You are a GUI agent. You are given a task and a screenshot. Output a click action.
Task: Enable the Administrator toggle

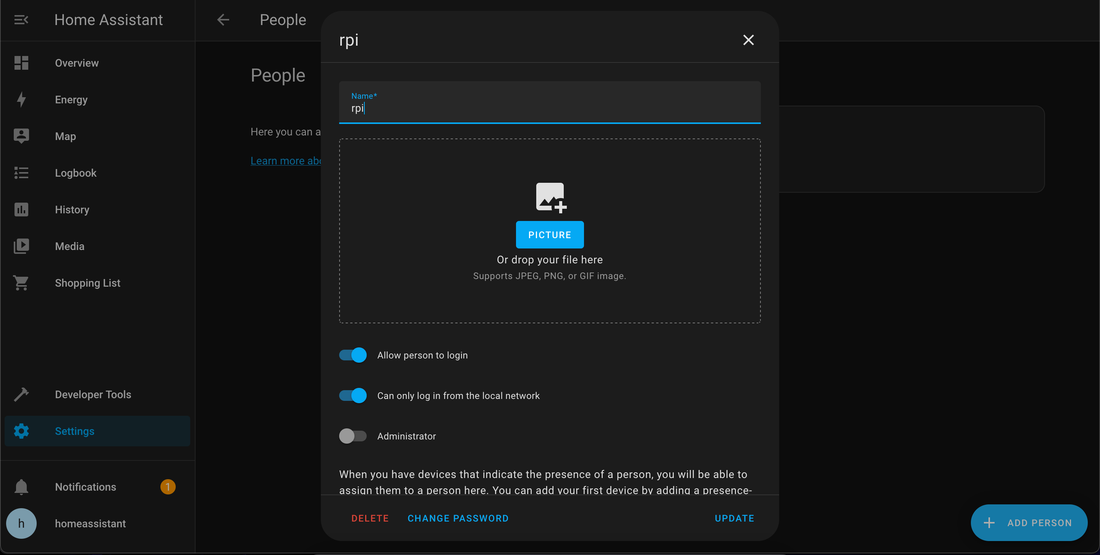tap(353, 436)
